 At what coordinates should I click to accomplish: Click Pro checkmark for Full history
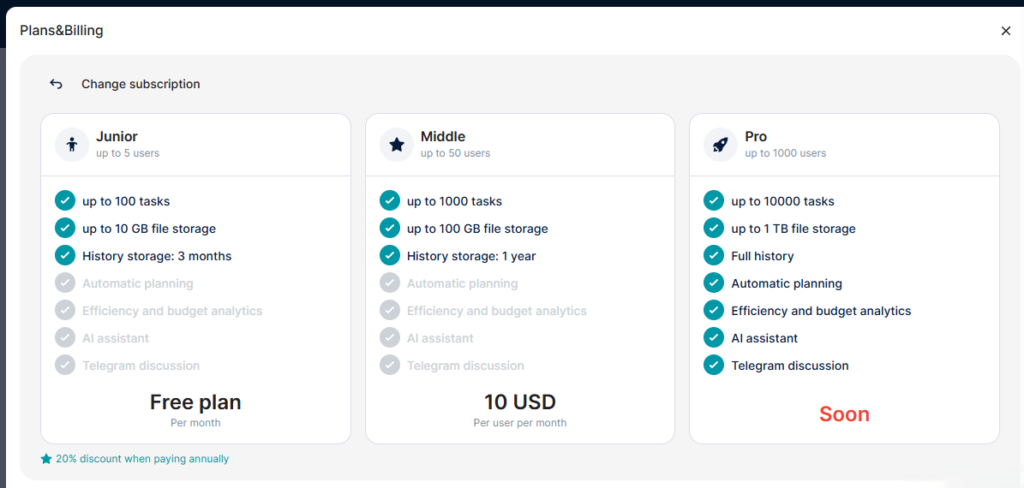tap(714, 255)
